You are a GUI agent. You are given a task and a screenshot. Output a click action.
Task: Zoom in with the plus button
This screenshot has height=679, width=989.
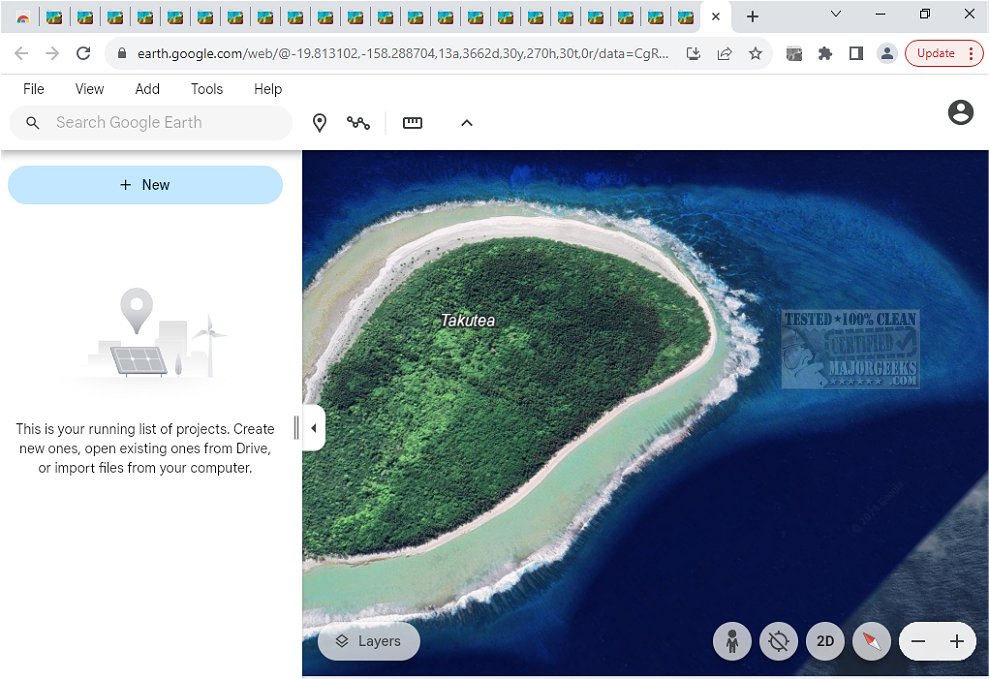(957, 641)
